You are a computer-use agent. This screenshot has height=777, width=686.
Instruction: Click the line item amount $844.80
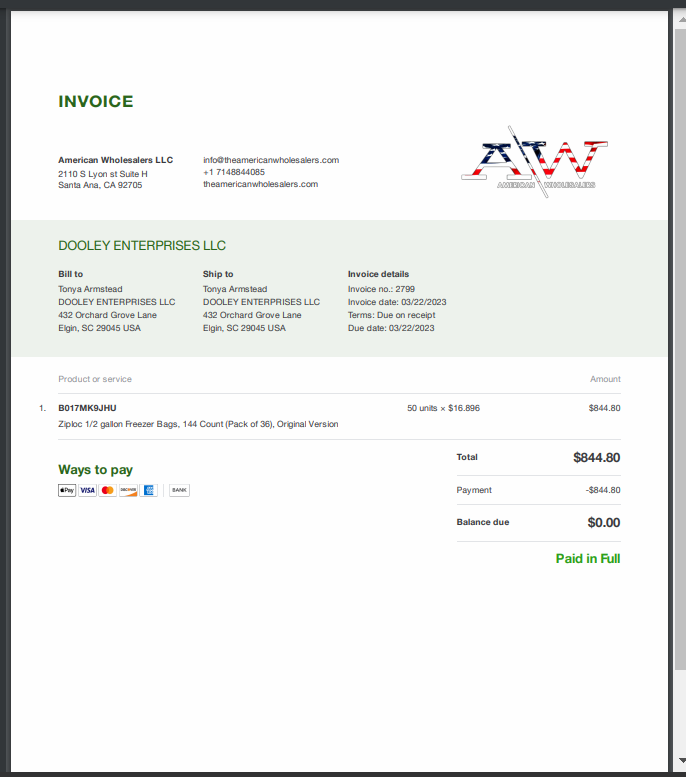[605, 408]
